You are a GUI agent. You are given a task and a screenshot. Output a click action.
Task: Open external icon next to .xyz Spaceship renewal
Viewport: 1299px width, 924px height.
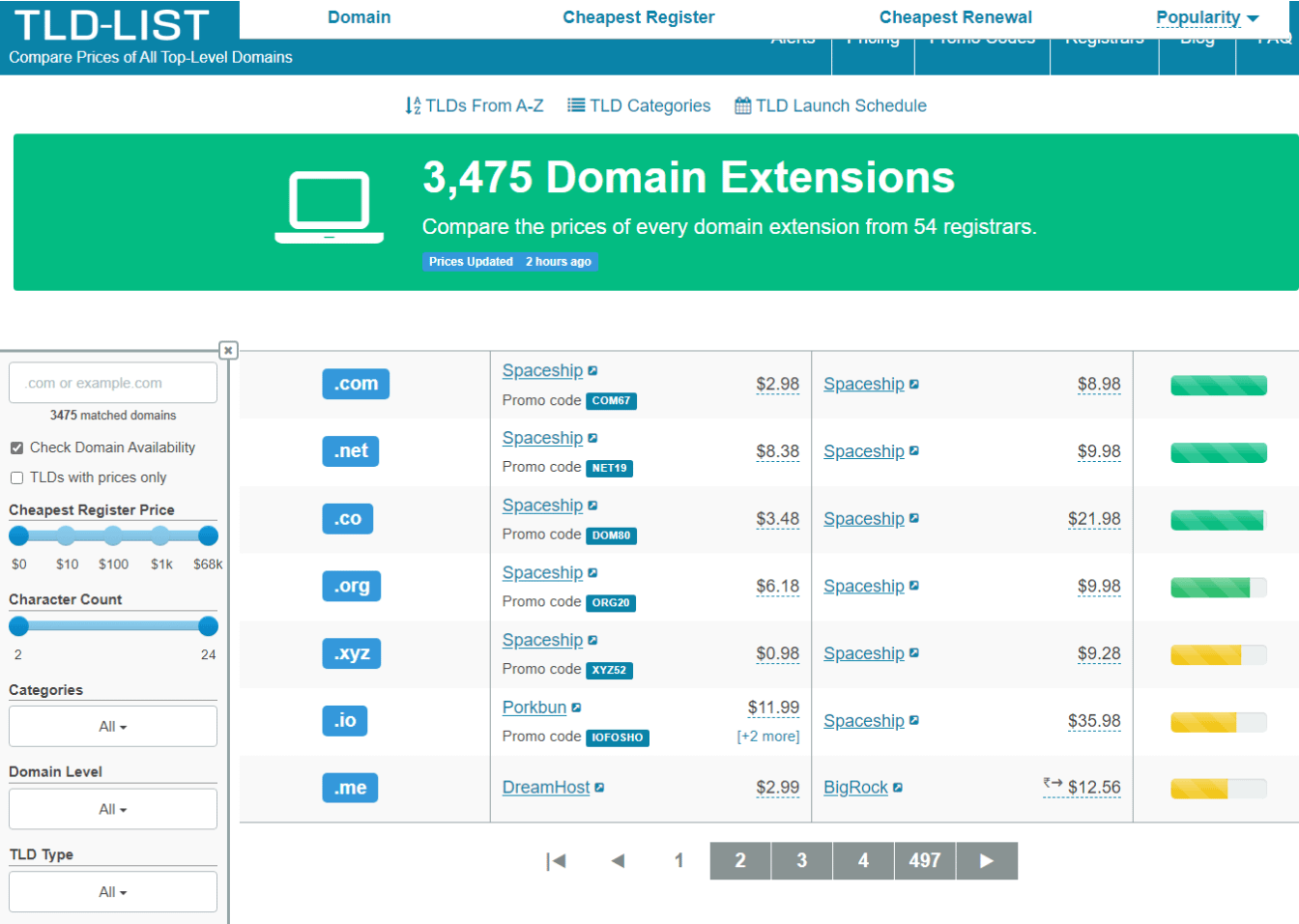click(x=914, y=653)
